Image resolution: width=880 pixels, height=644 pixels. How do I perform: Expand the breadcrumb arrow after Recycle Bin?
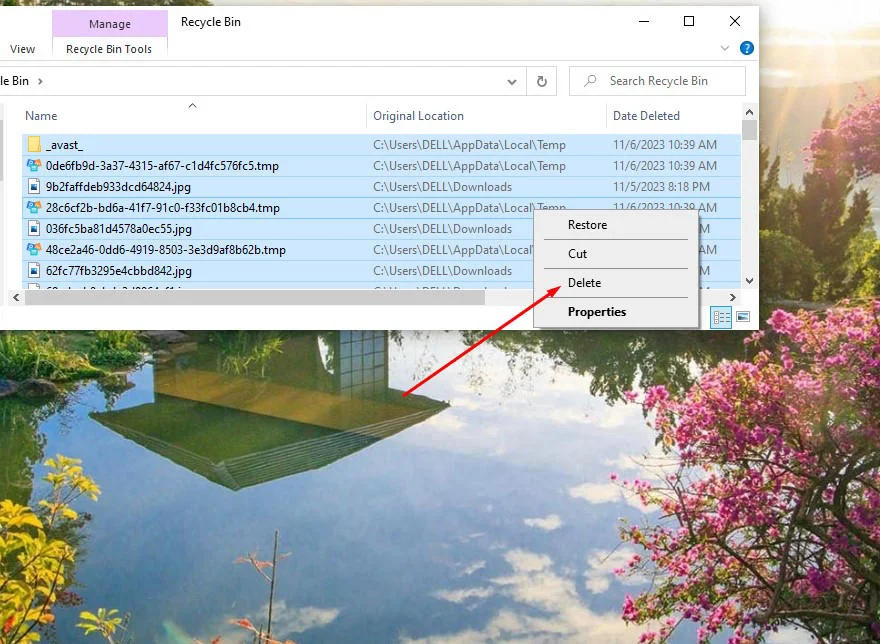pyautogui.click(x=40, y=81)
